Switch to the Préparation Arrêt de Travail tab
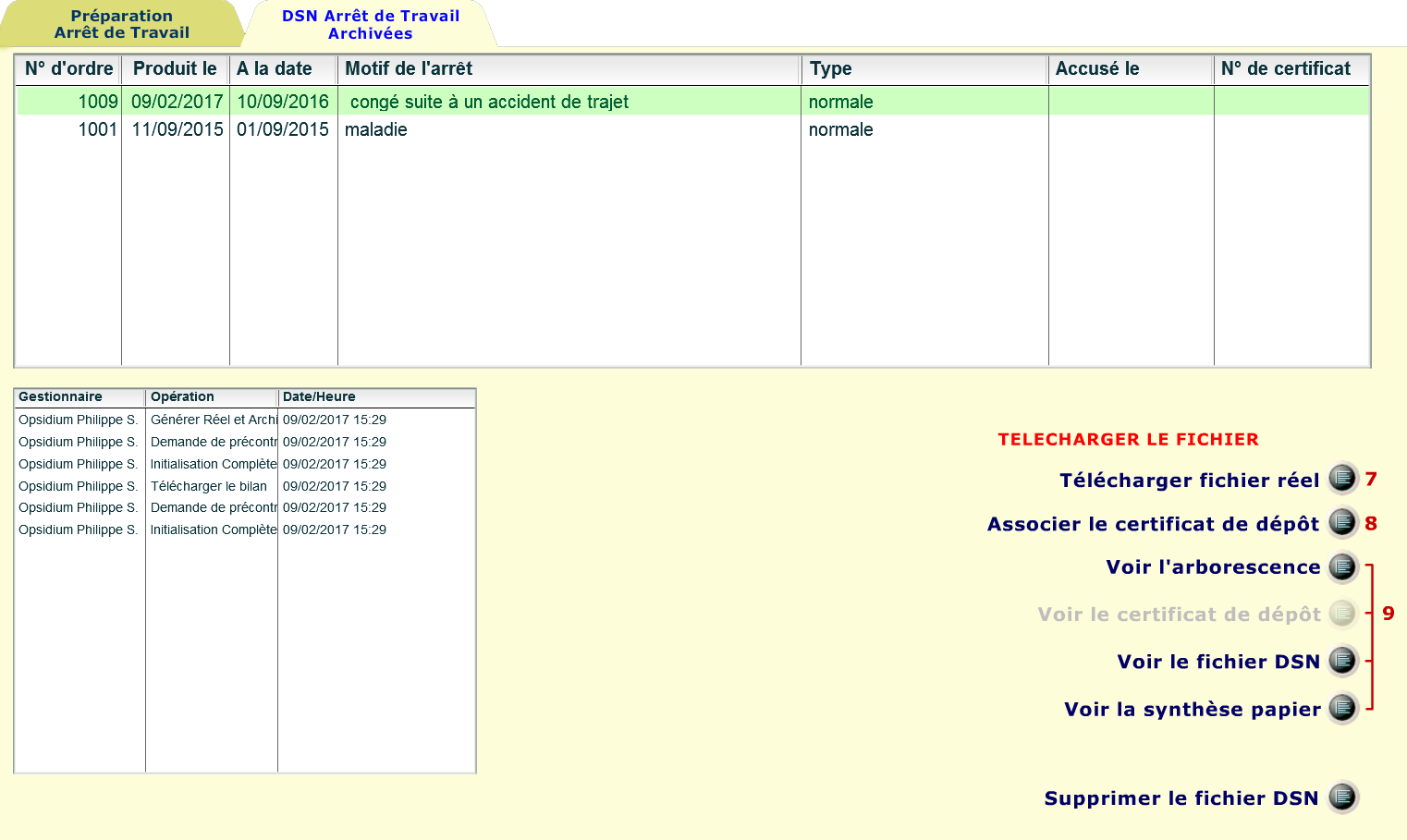Viewport: 1407px width, 840px height. point(121,24)
